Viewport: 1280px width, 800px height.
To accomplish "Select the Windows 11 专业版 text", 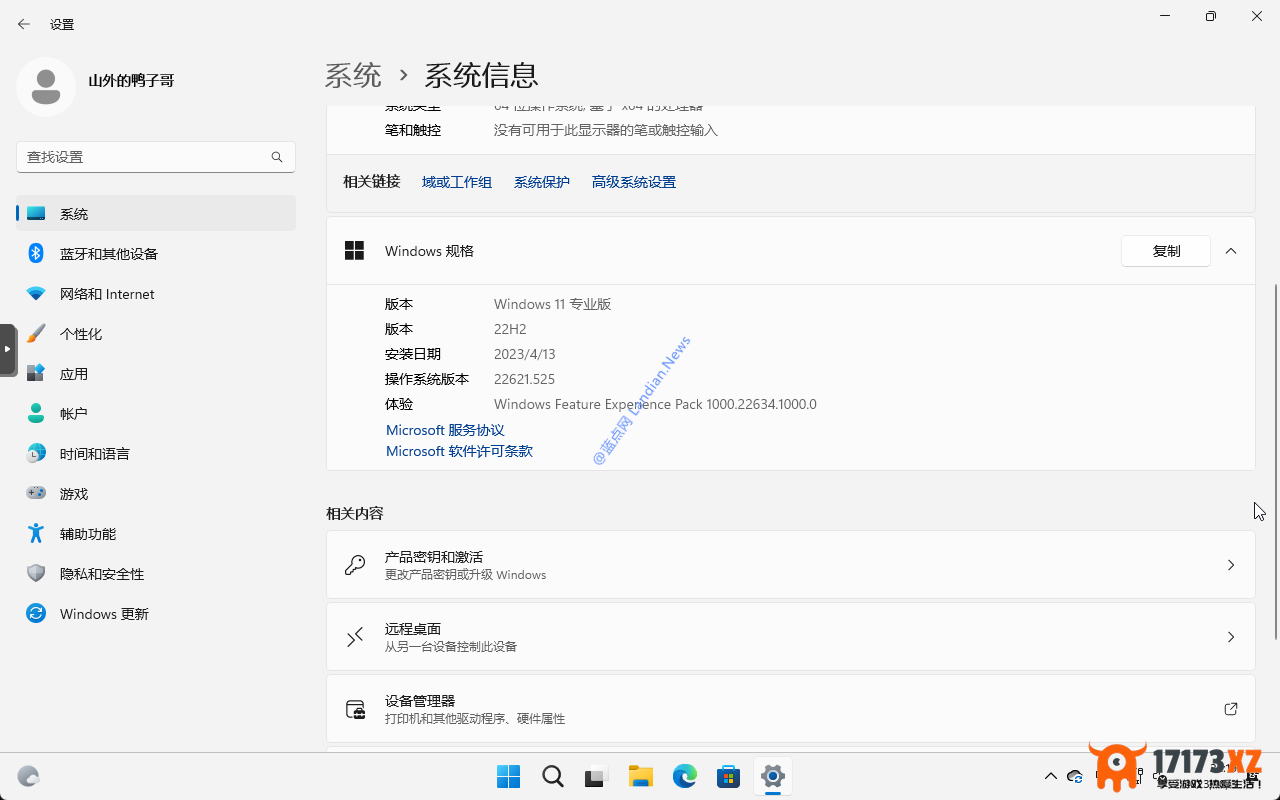I will 552,304.
